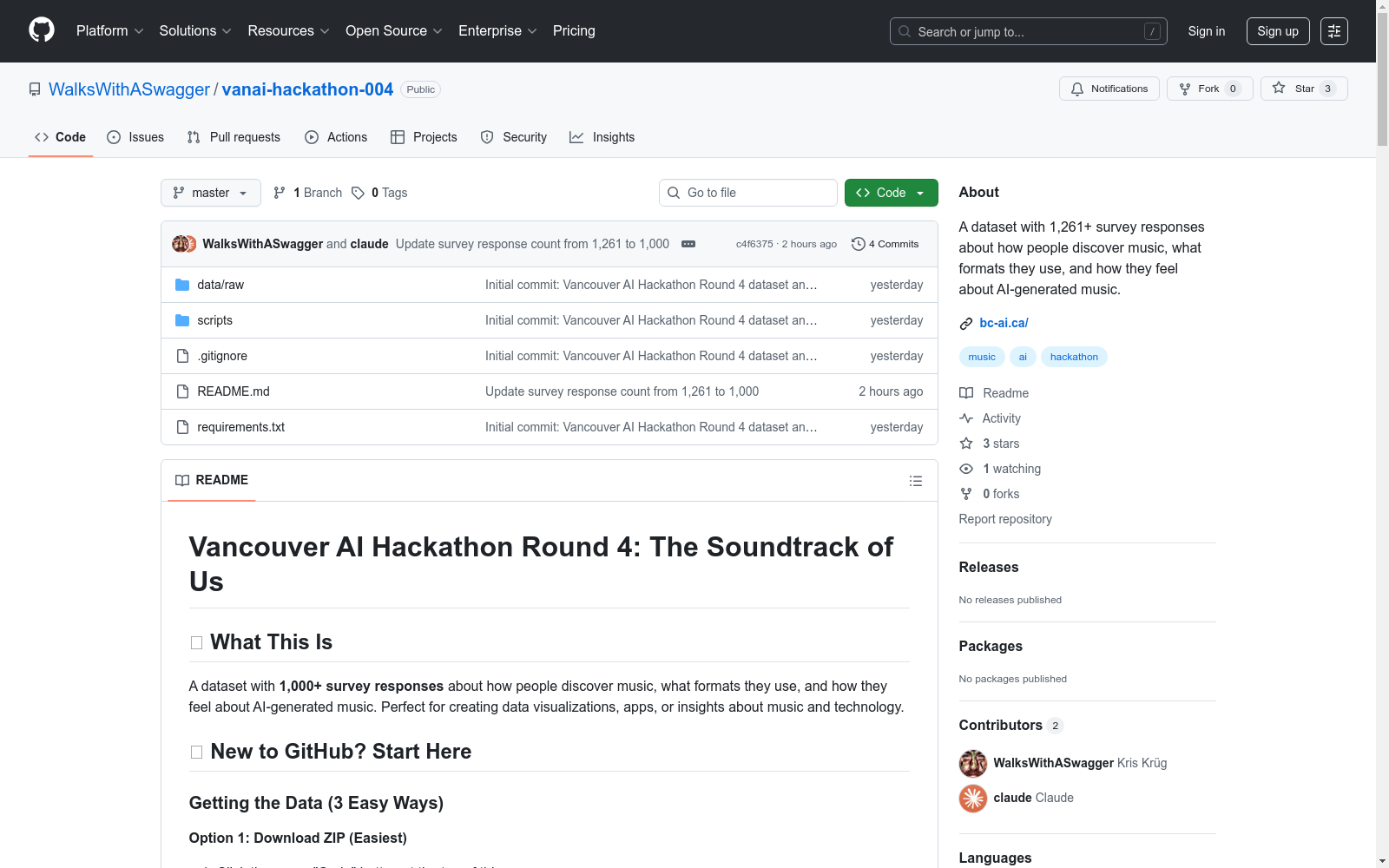The width and height of the screenshot is (1389, 868).
Task: Click the branch icon beside 1 Branch
Action: 280,193
